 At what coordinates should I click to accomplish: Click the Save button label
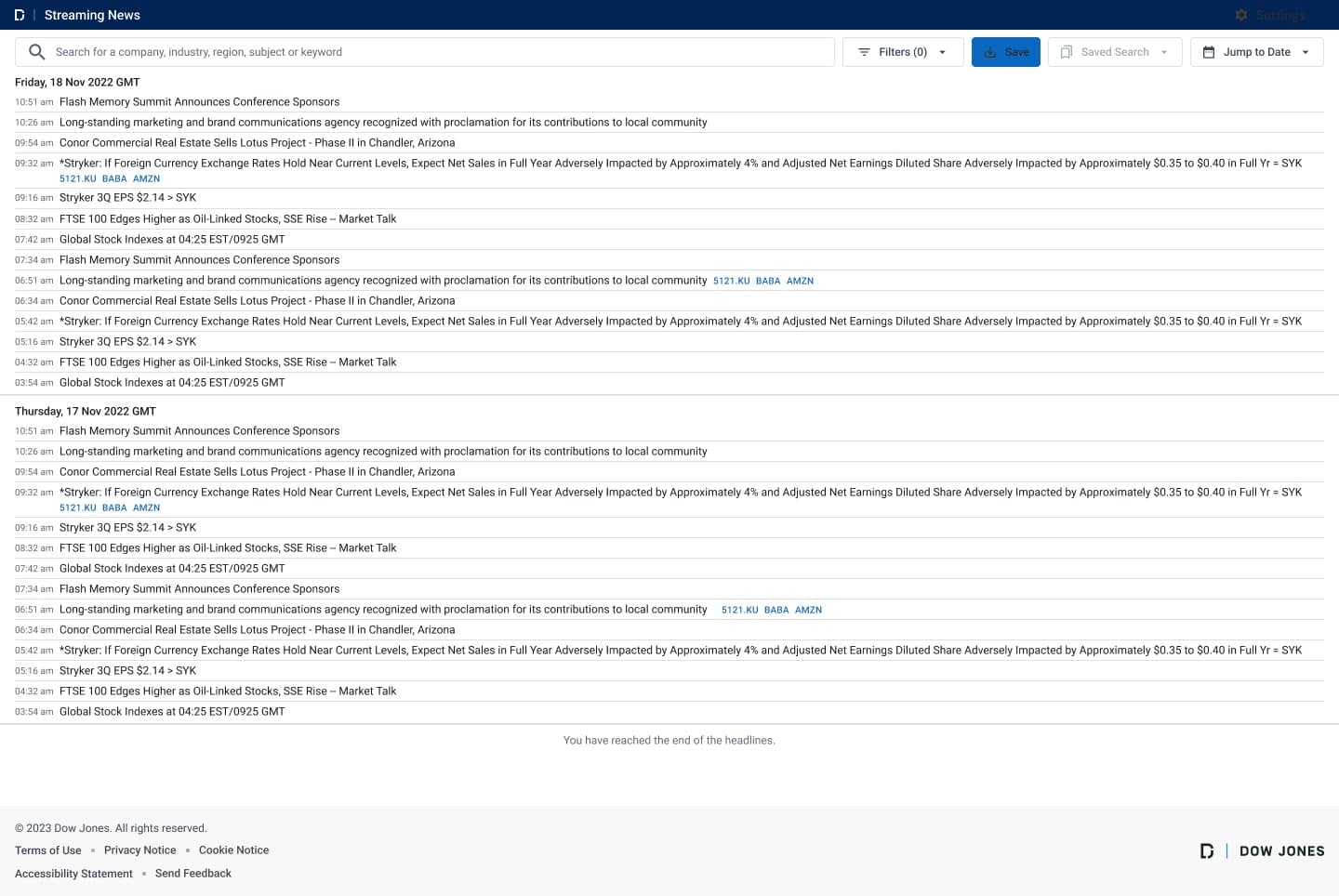[1017, 52]
